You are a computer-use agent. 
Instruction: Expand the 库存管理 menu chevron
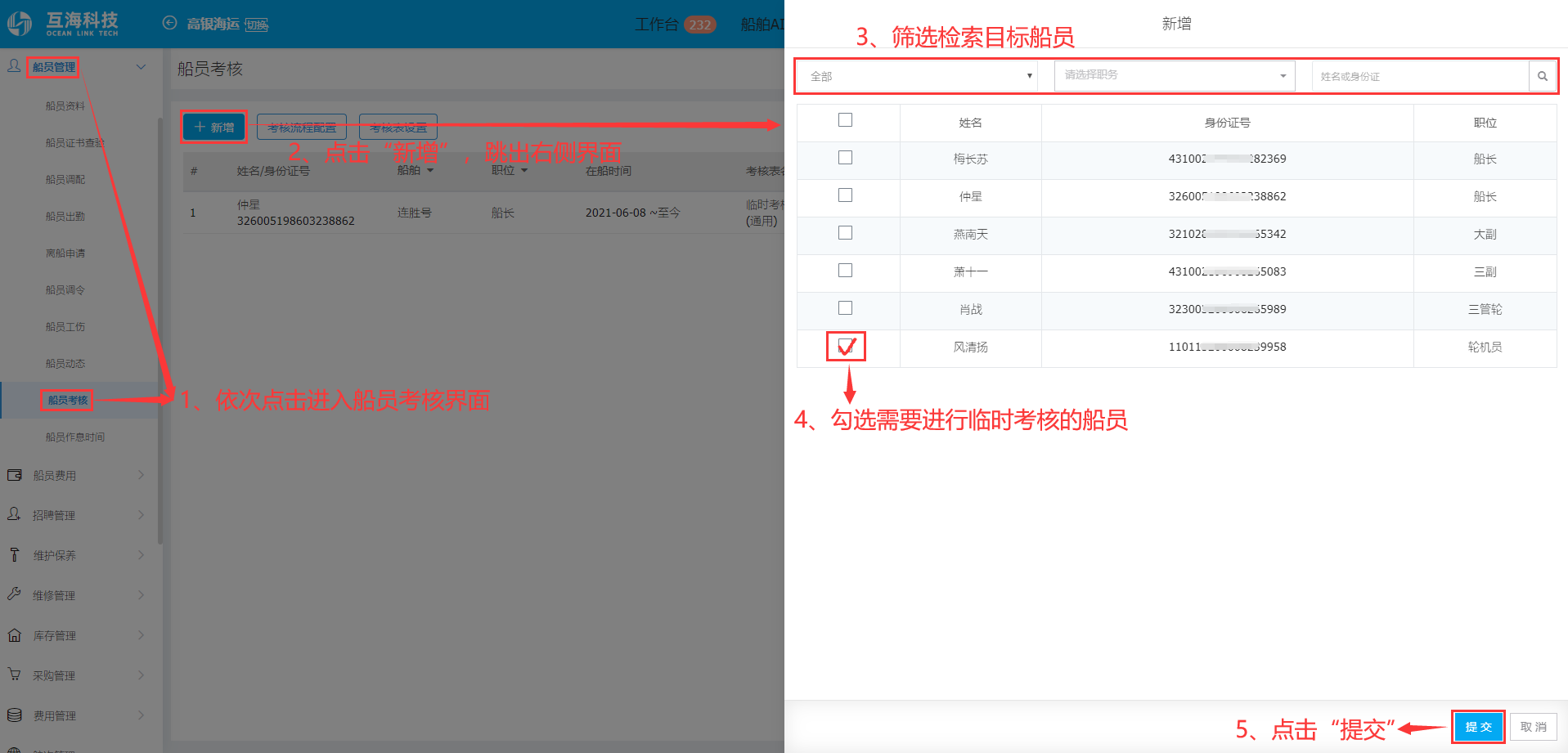coord(141,635)
